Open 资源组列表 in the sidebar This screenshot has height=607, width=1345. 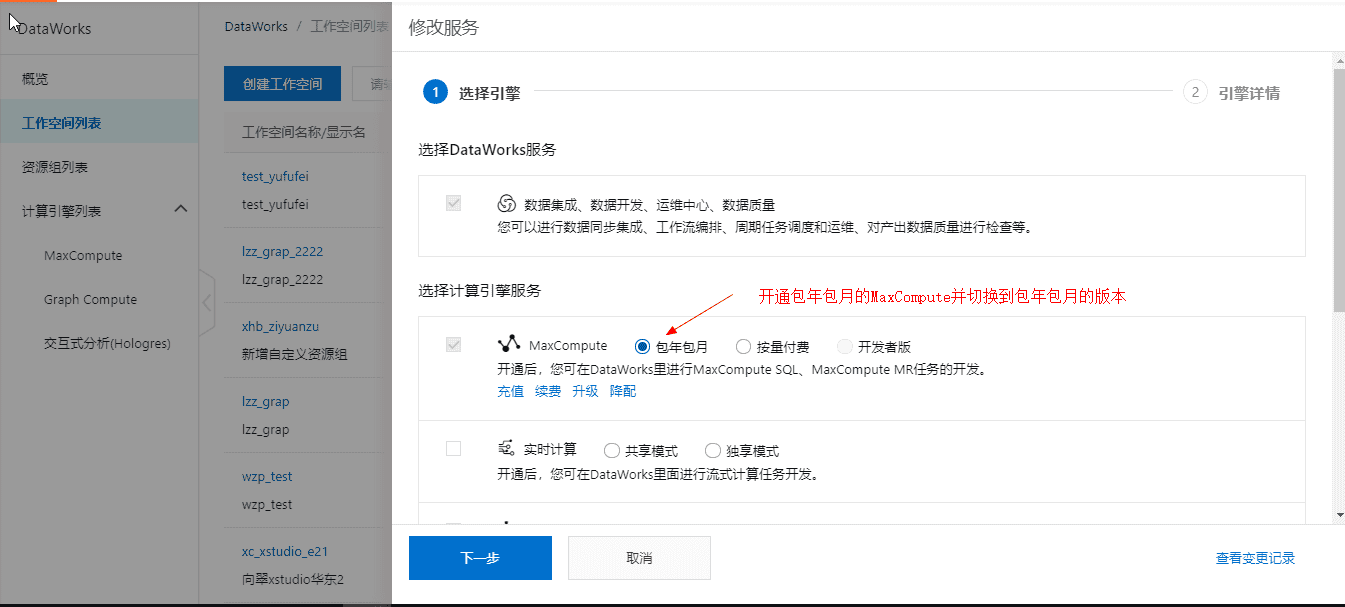pyautogui.click(x=99, y=167)
